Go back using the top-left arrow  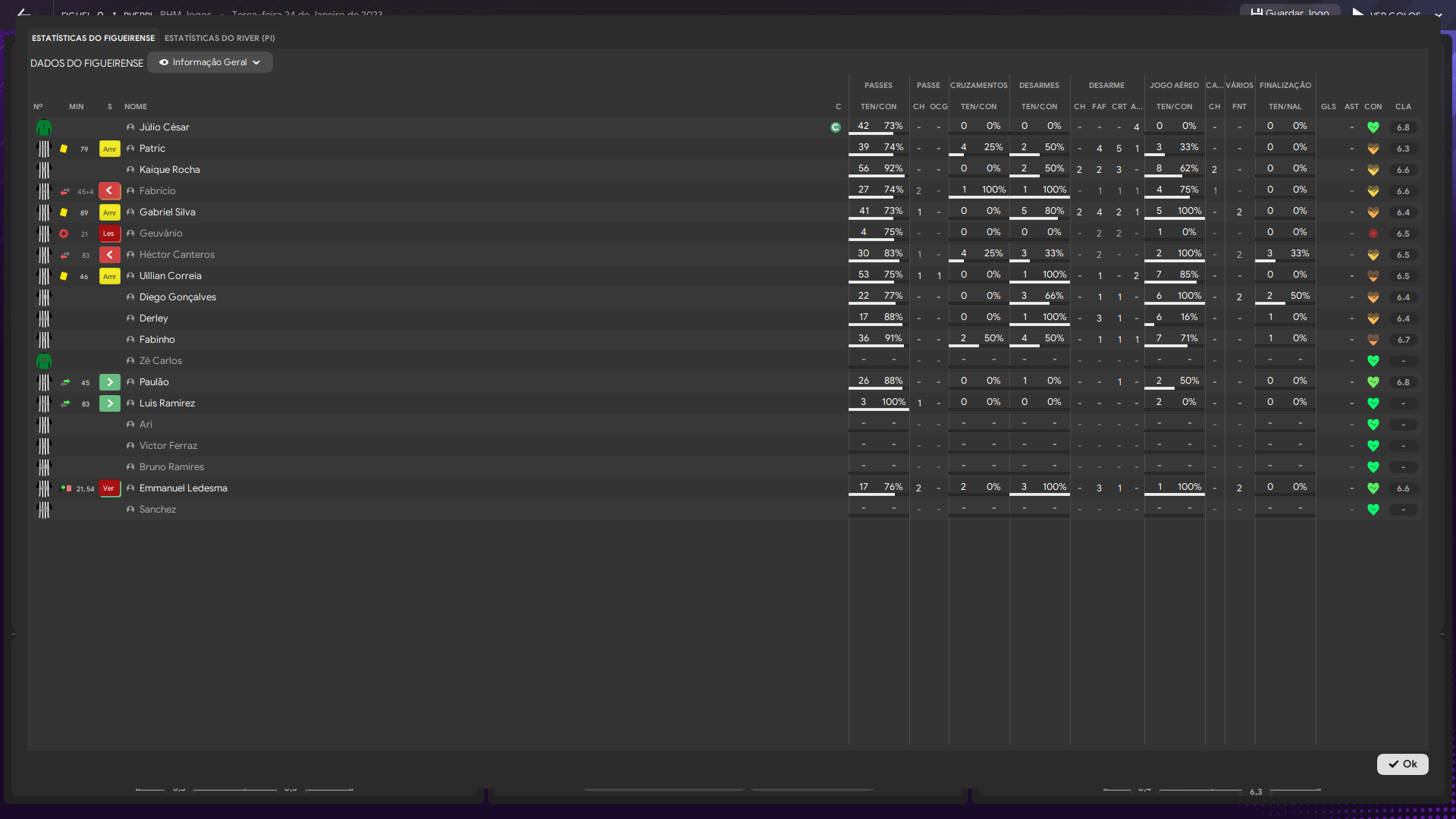(24, 13)
